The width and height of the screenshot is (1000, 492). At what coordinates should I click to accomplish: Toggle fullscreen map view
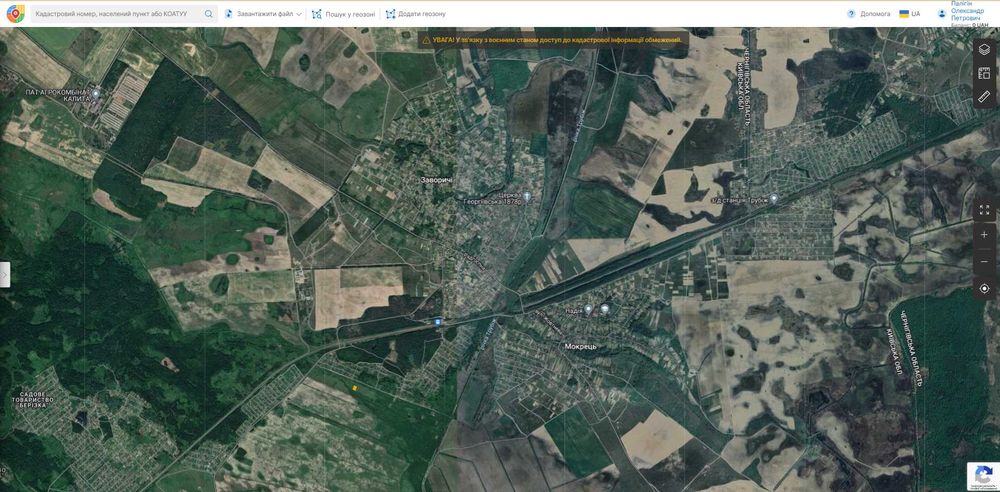tap(984, 210)
